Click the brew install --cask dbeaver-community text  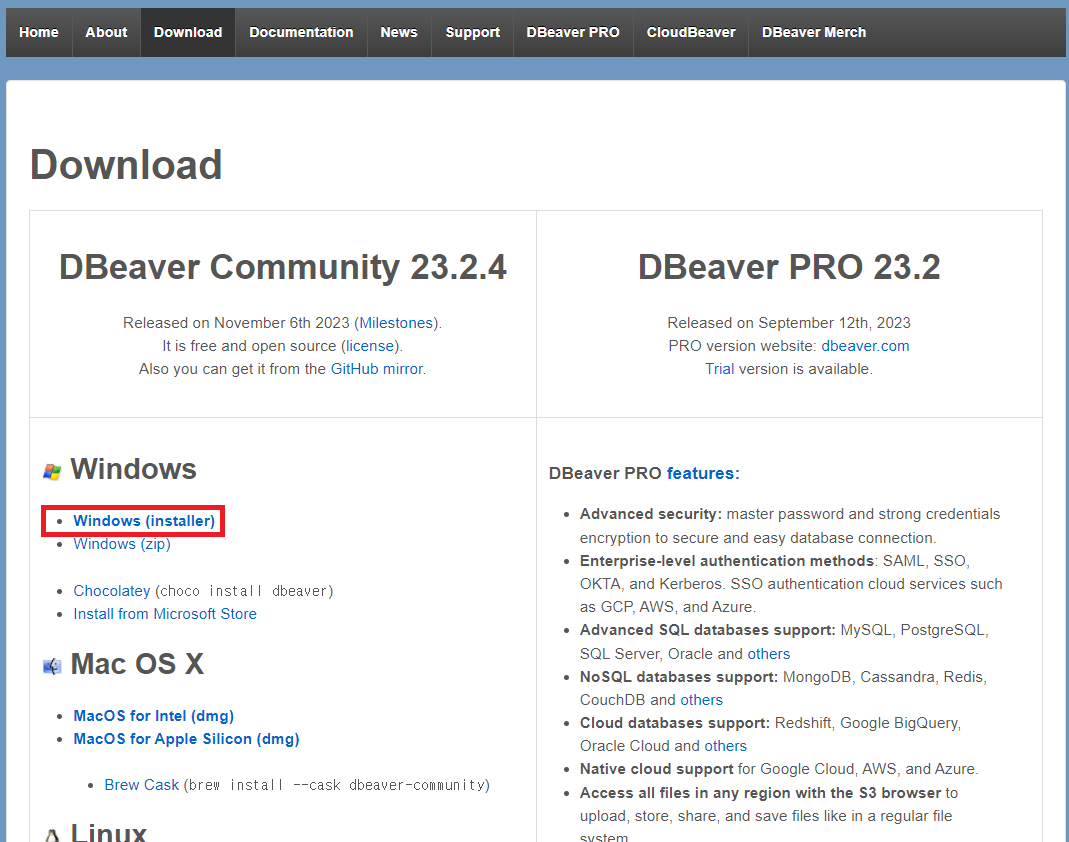[337, 785]
